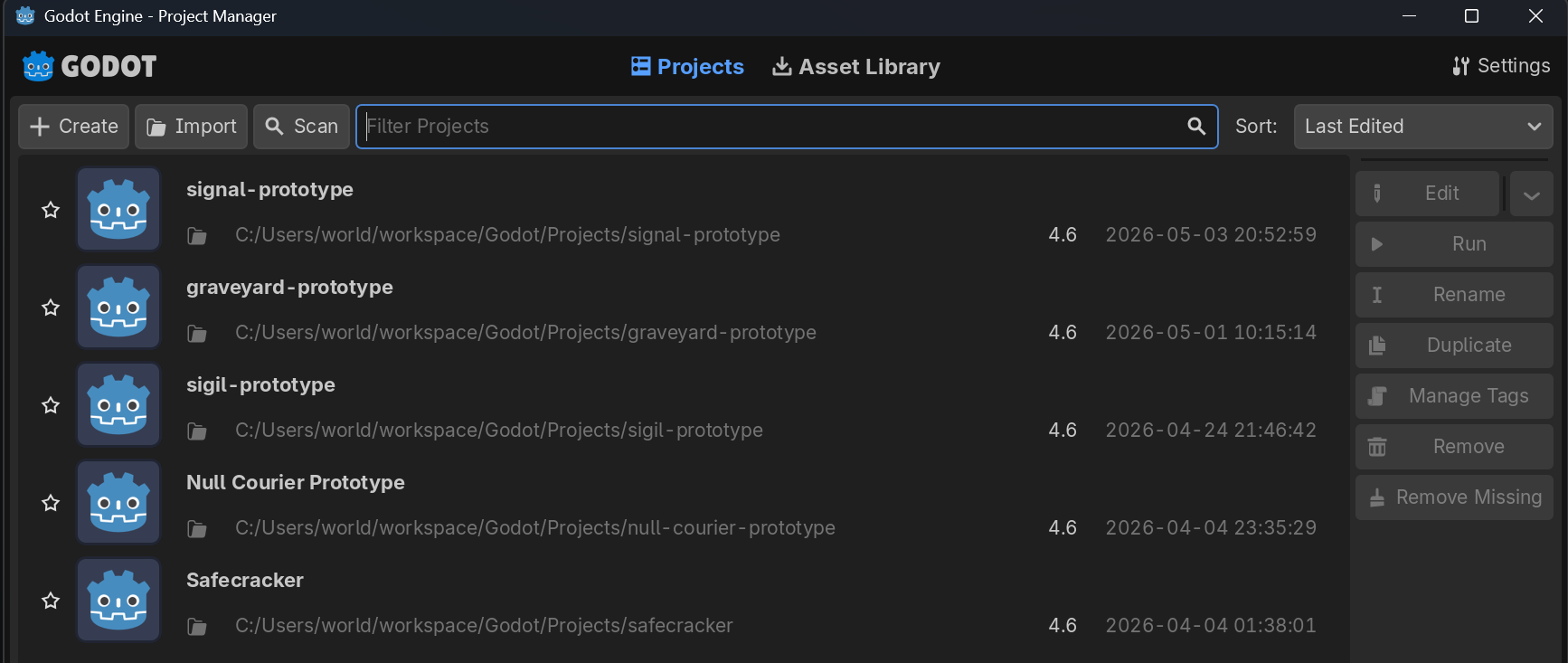Favorite the sigil-prototype project star
This screenshot has width=1568, height=663.
coord(51,405)
